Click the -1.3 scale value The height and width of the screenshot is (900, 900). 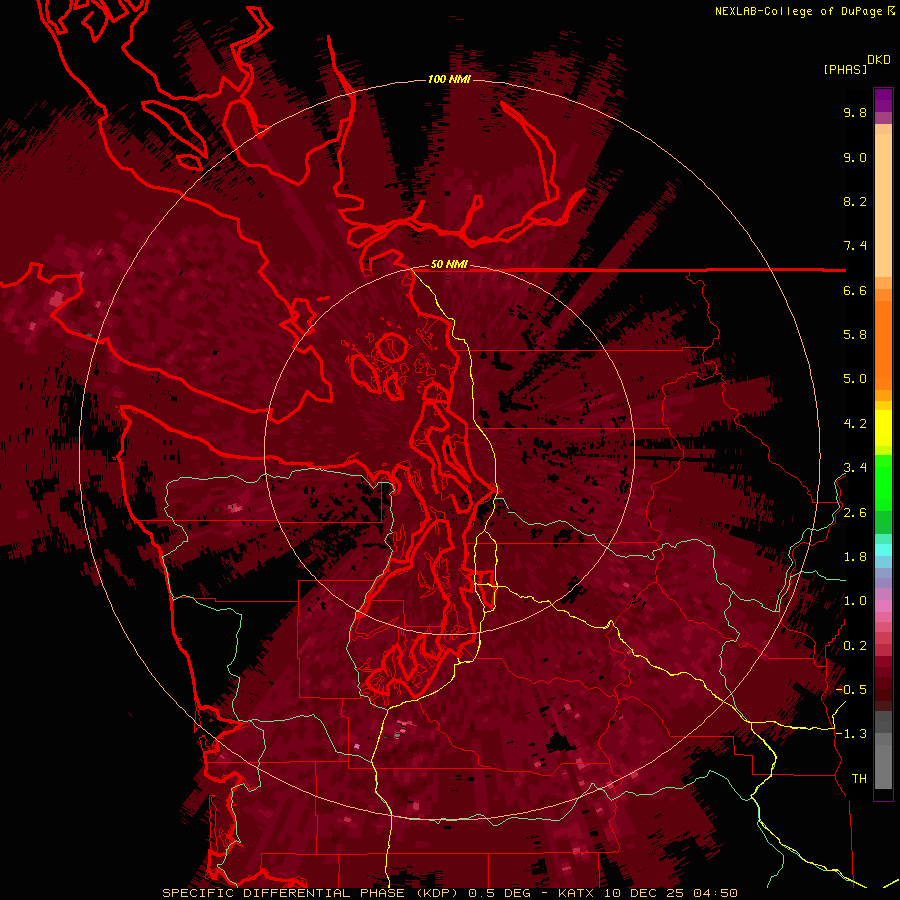(x=851, y=734)
